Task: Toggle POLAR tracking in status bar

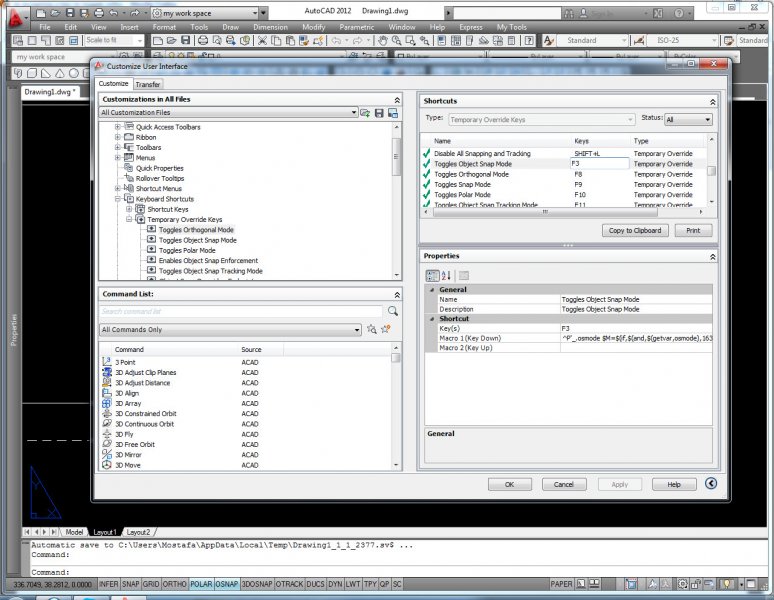Action: click(201, 584)
